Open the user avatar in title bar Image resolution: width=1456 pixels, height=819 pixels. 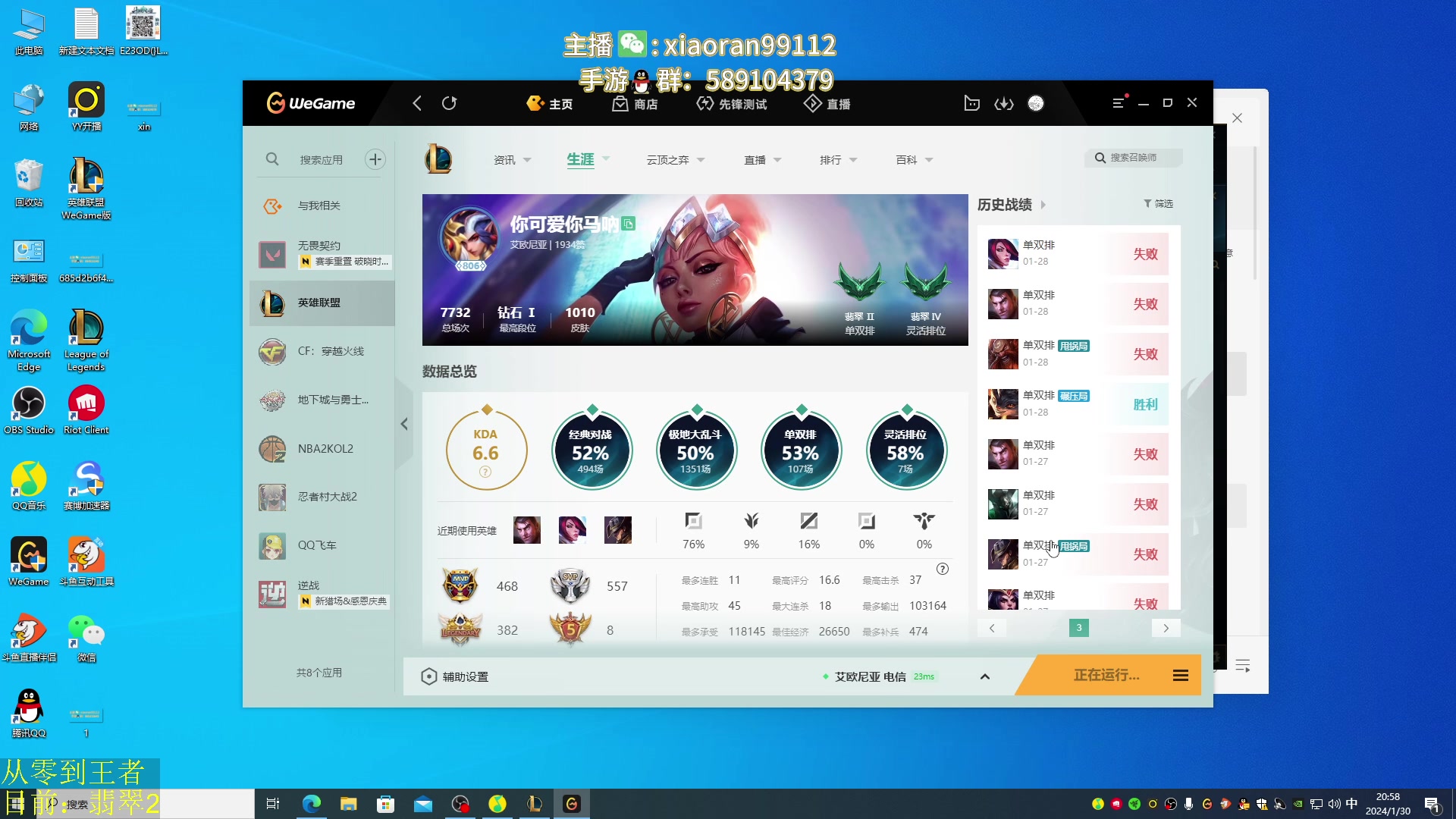1036,103
